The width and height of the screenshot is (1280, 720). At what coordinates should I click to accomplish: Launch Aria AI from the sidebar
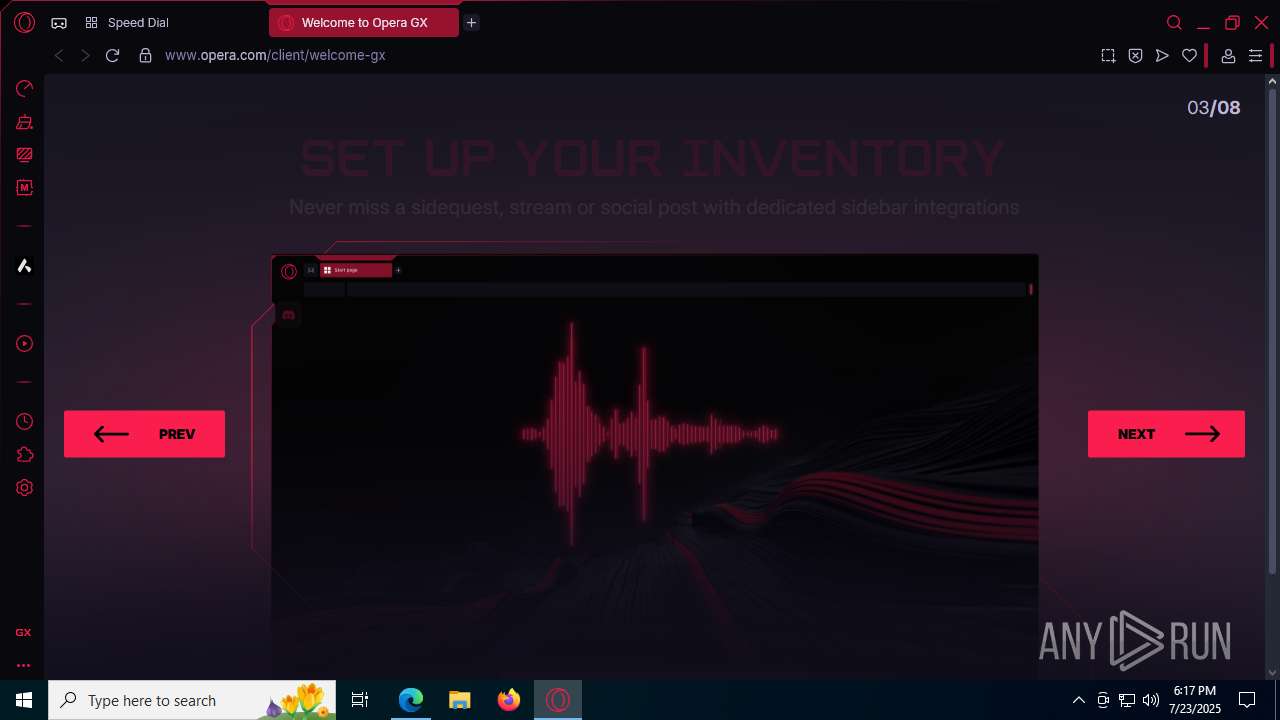[25, 266]
